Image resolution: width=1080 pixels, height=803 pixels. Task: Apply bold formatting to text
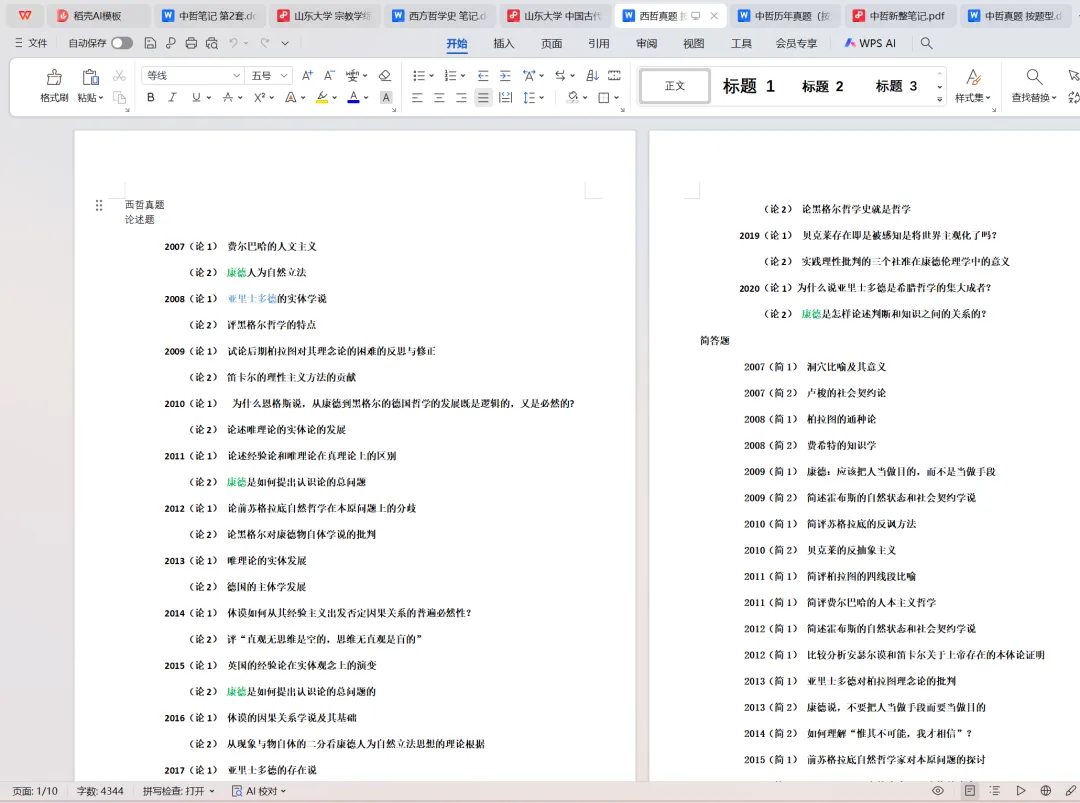[x=152, y=97]
